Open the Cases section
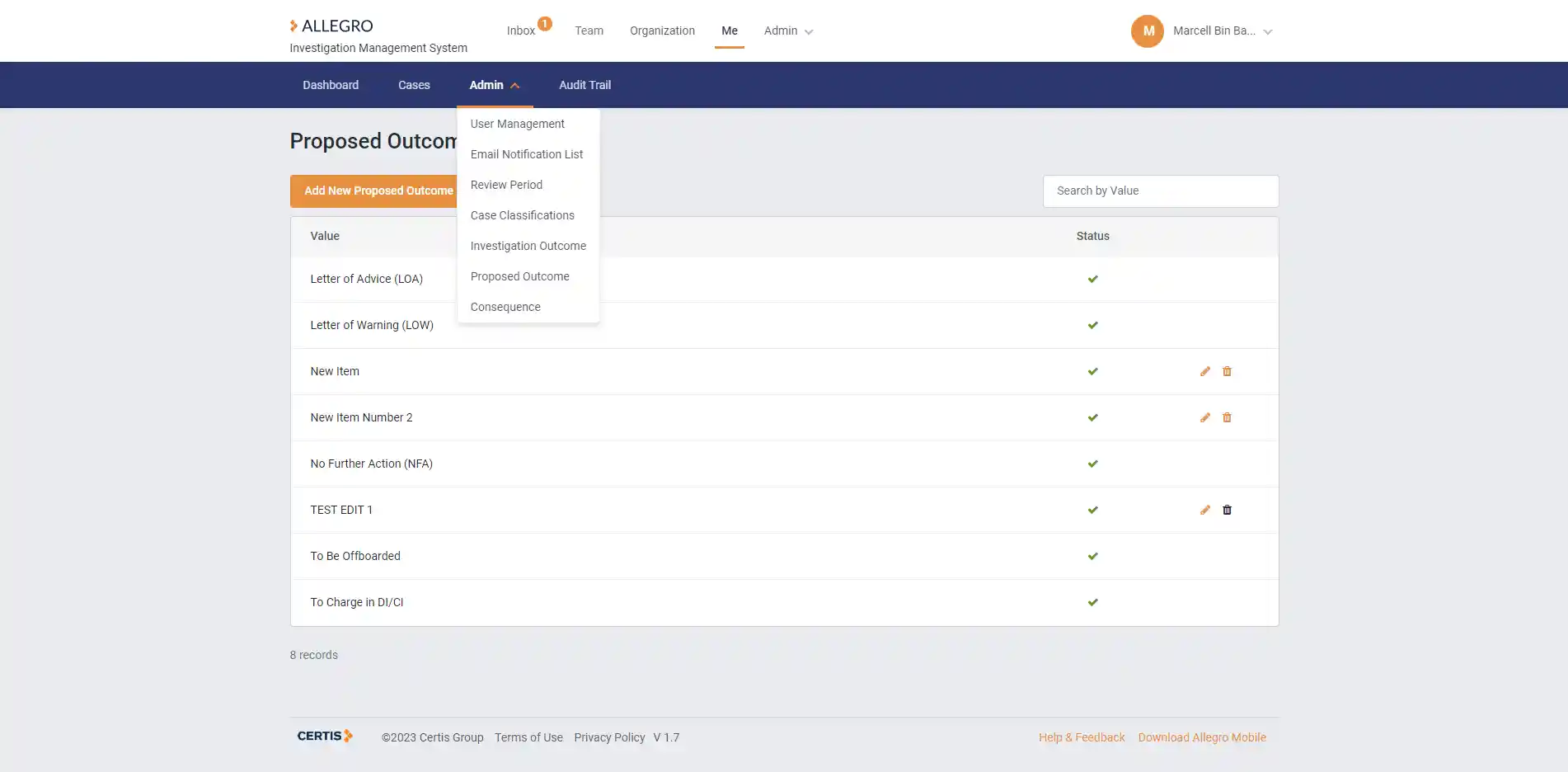Image resolution: width=1568 pixels, height=772 pixels. [414, 85]
